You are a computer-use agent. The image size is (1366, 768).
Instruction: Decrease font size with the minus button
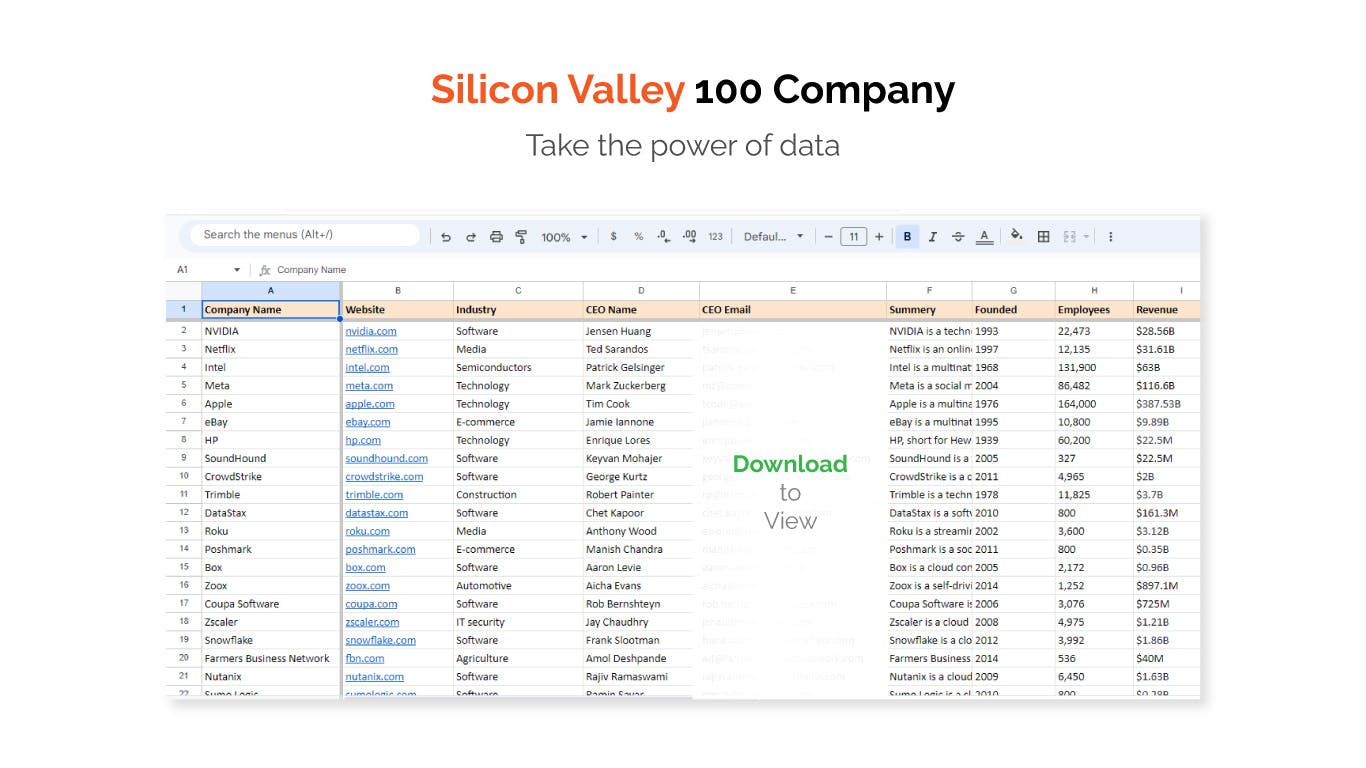(x=828, y=237)
